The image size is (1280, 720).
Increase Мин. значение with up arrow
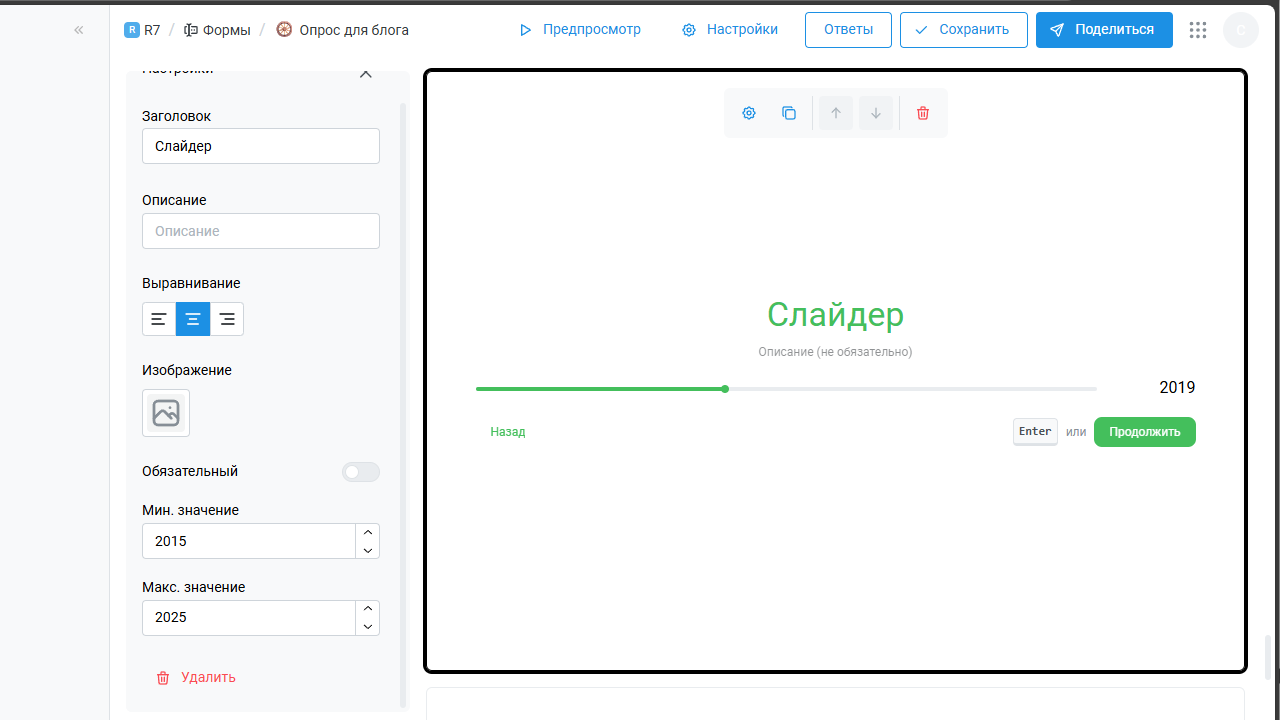[368, 532]
